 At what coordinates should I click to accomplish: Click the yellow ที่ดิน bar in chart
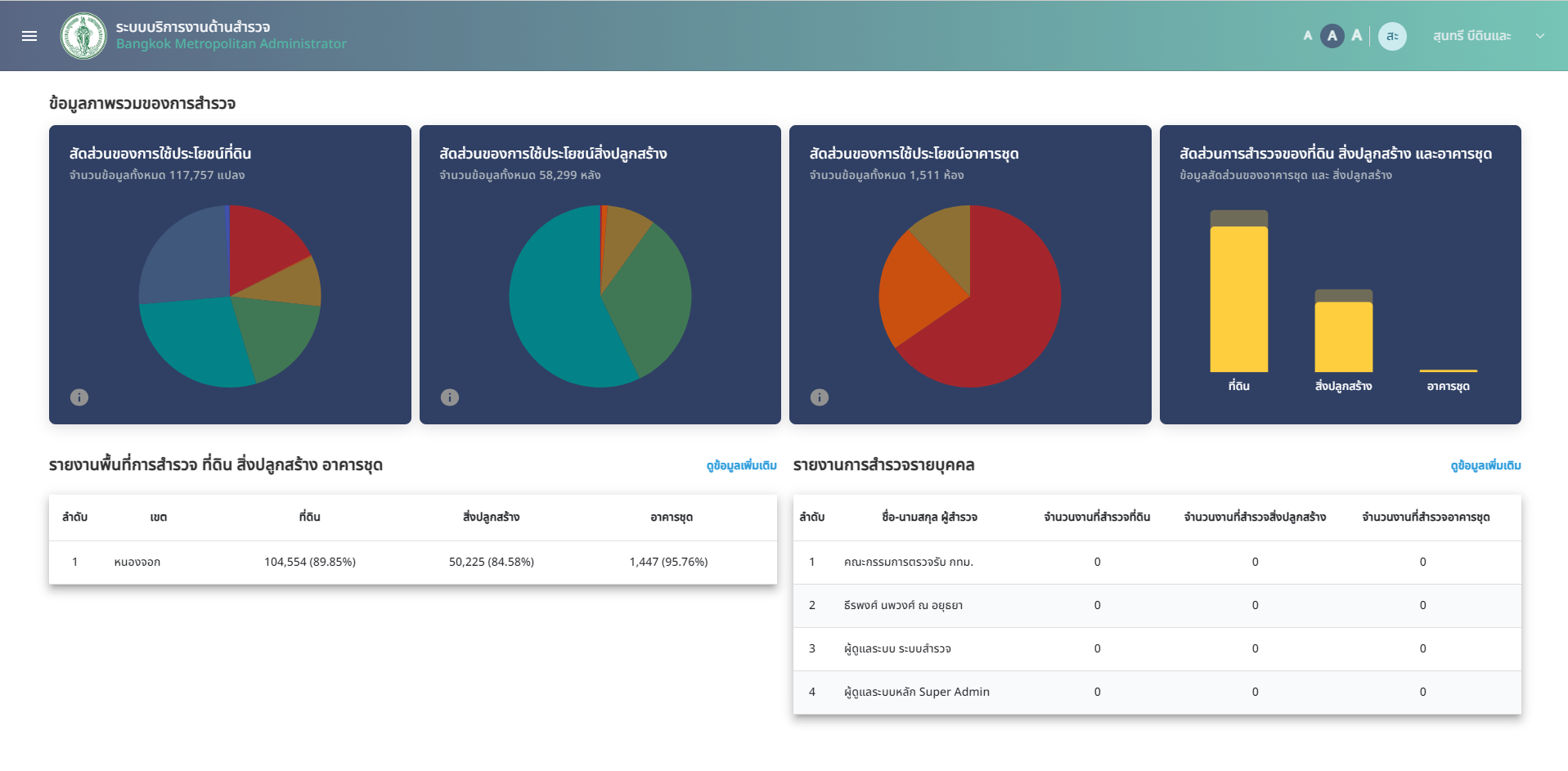[x=1238, y=298]
